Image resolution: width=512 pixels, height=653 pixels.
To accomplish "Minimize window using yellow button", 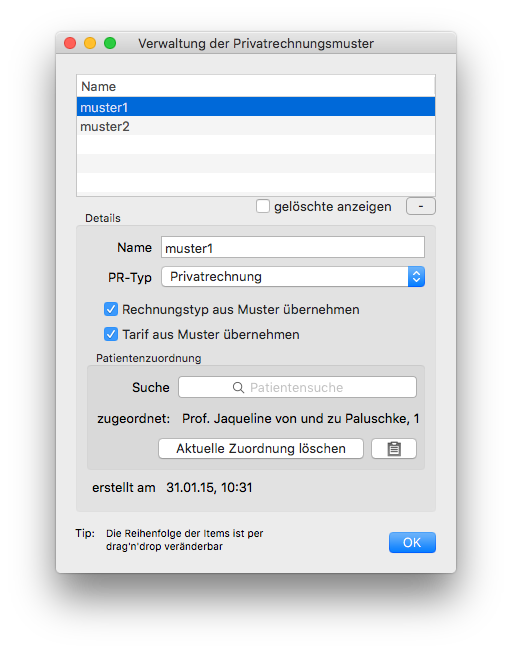I will [90, 43].
